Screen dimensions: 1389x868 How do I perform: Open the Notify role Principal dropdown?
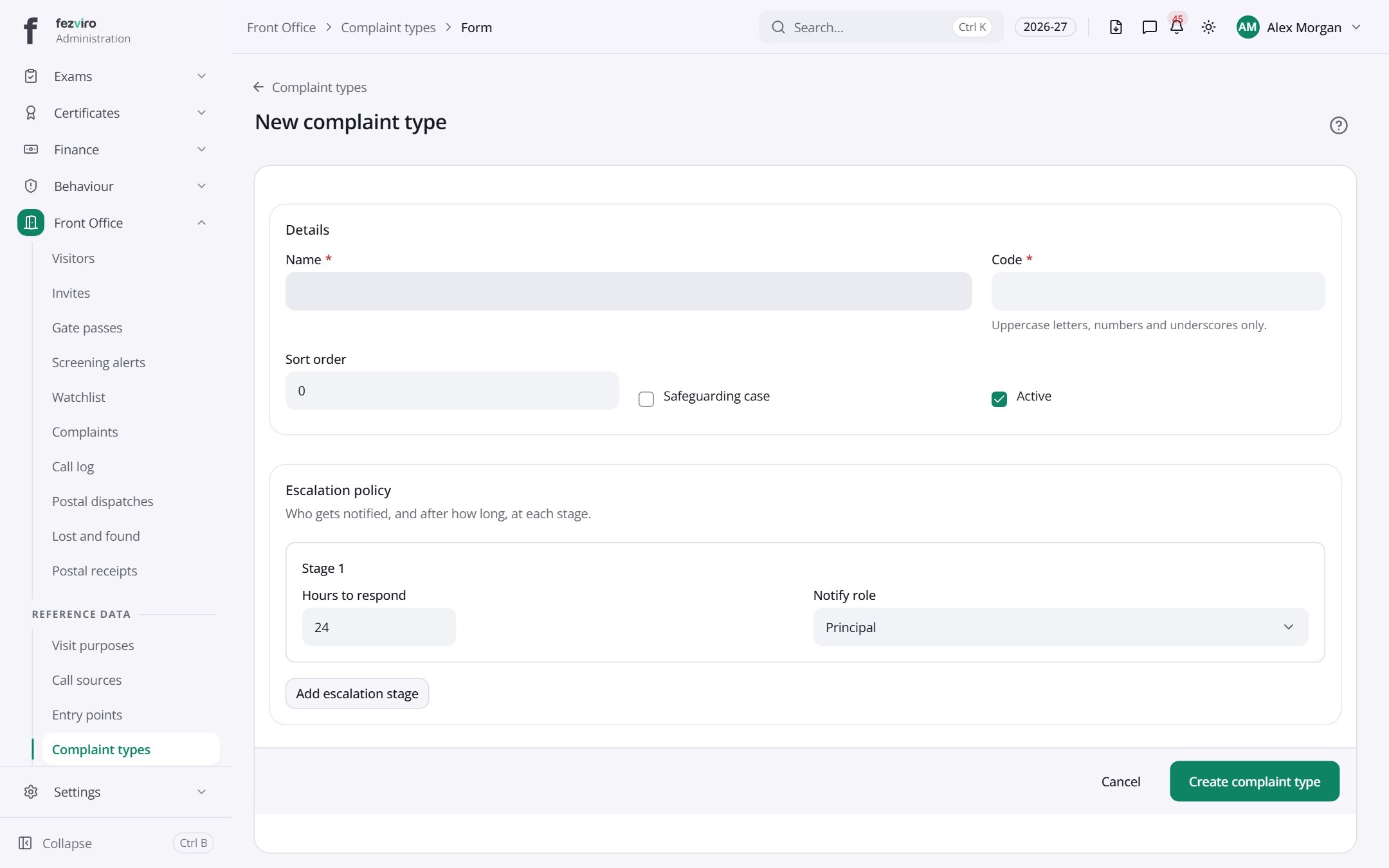click(1060, 627)
